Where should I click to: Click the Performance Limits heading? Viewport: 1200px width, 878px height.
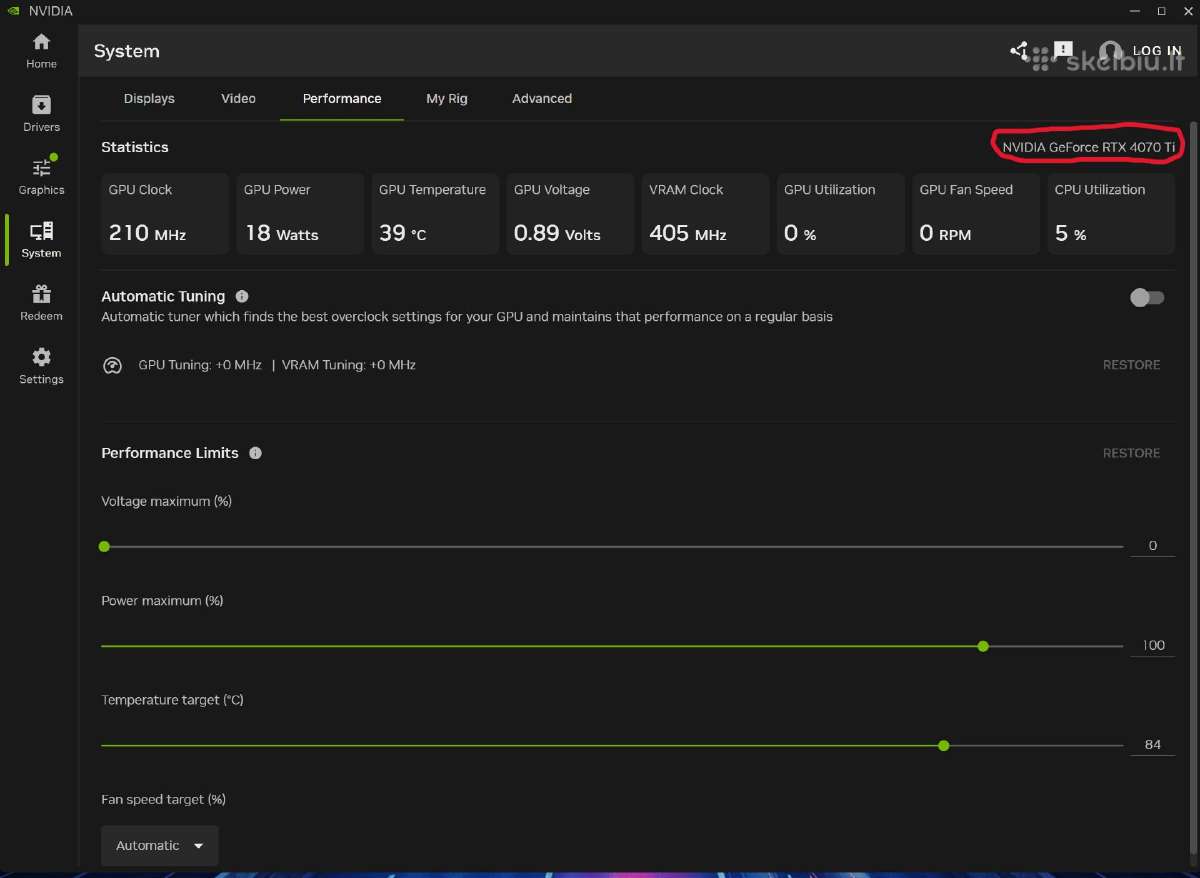coord(170,453)
